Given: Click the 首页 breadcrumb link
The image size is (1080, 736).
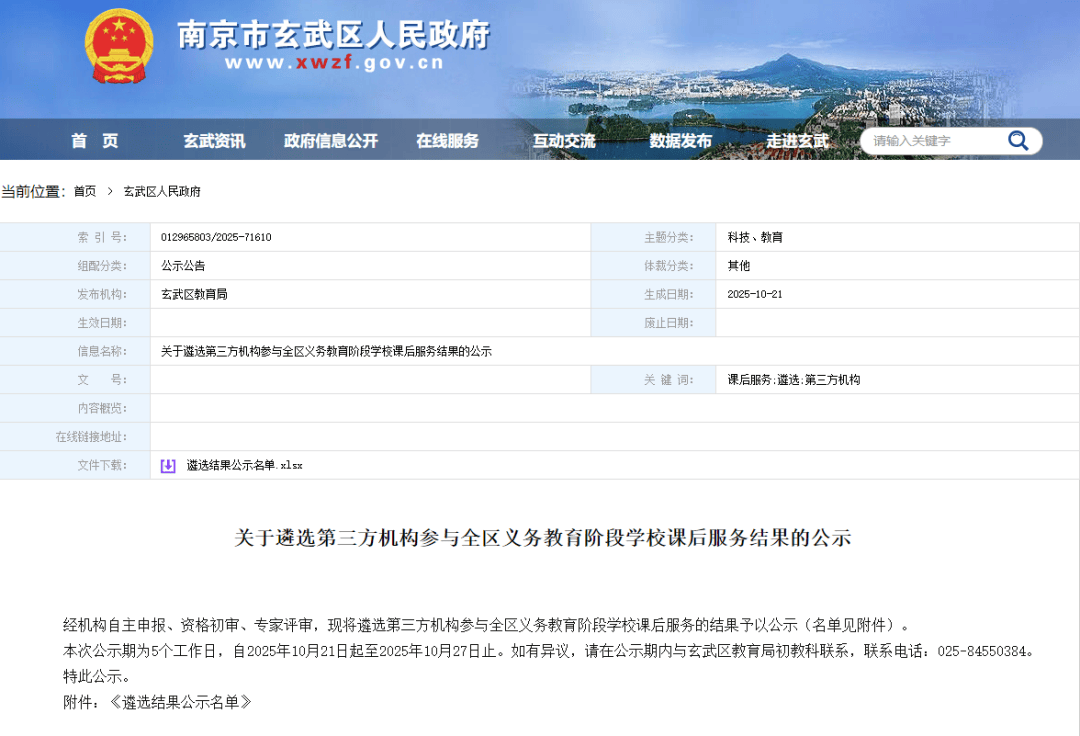Looking at the screenshot, I should pyautogui.click(x=85, y=192).
